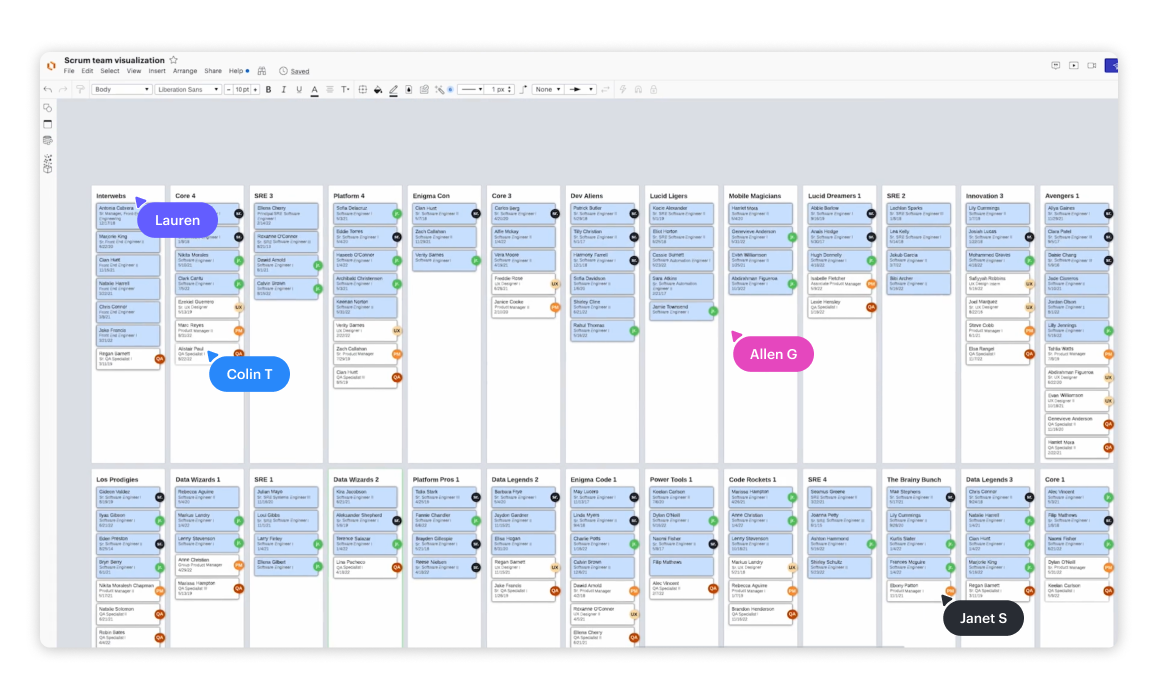
Task: Open the Liberation Sans font dropdown
Action: 187,90
